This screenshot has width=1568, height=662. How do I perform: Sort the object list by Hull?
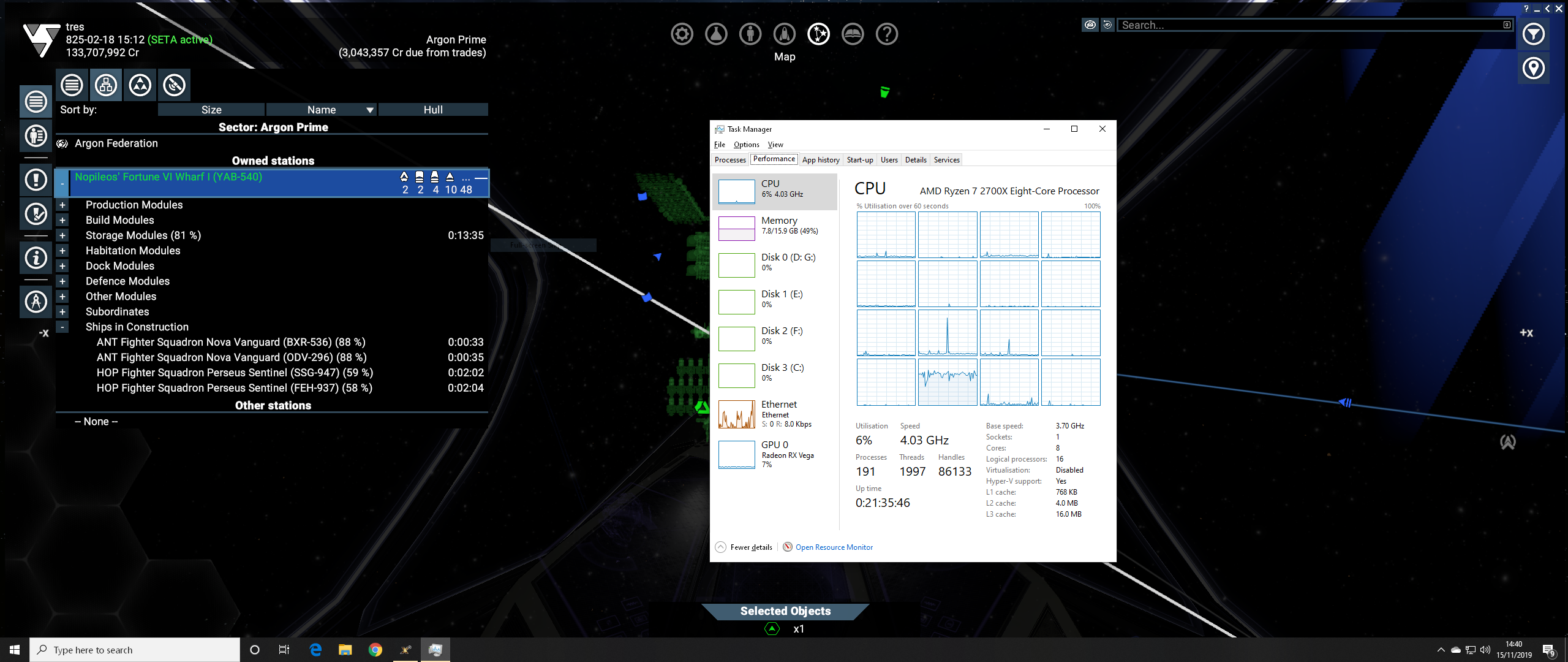click(x=433, y=110)
